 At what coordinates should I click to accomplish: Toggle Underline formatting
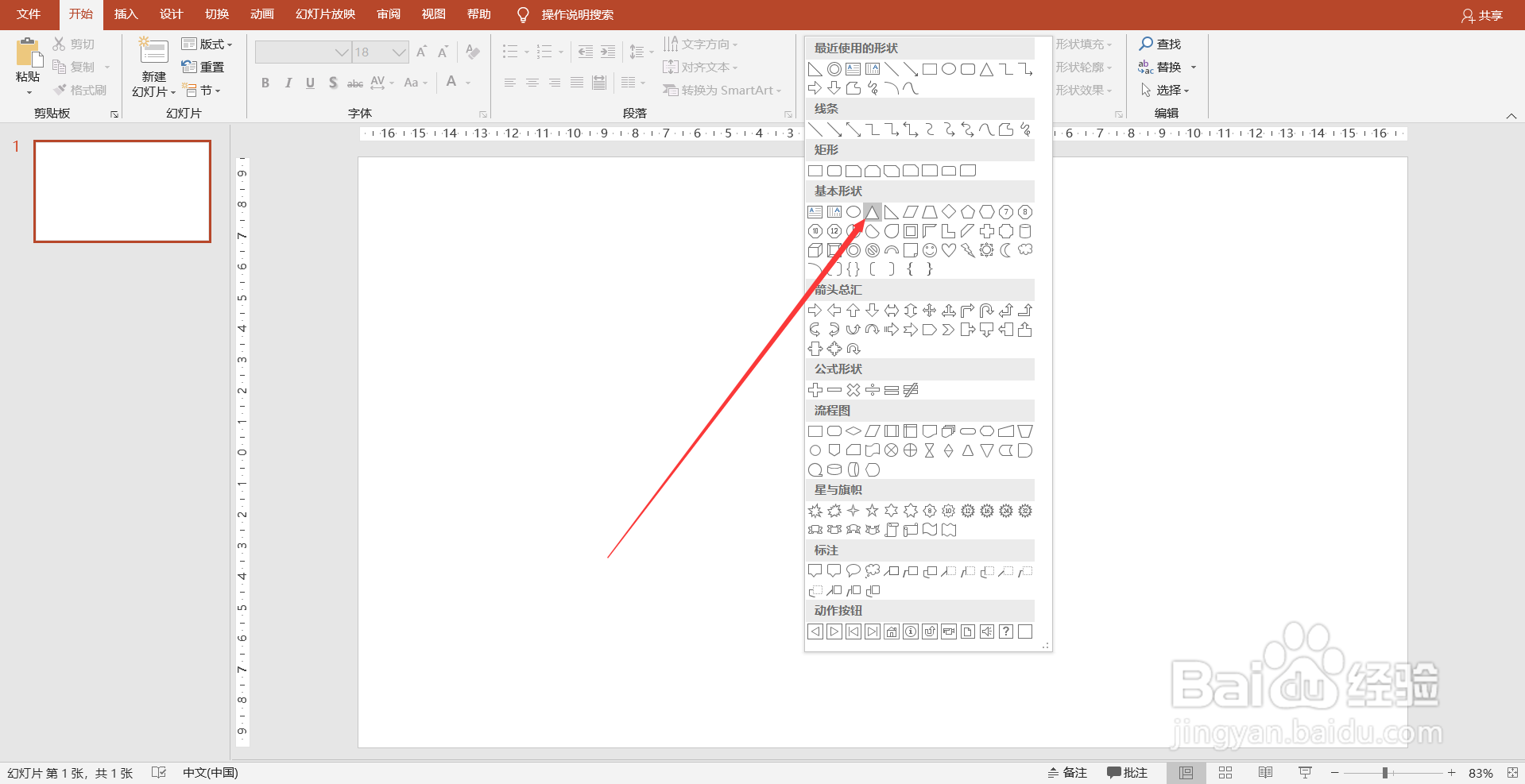(x=310, y=83)
